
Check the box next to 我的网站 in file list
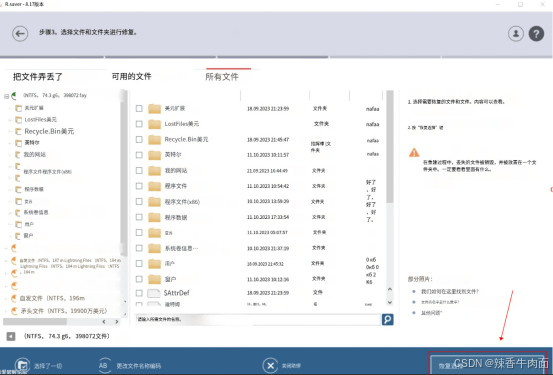click(x=139, y=170)
